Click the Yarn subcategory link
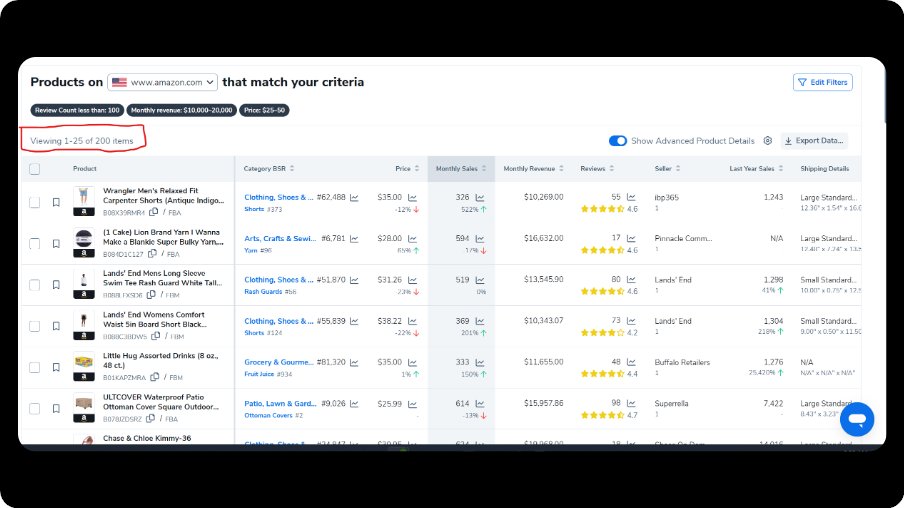 click(251, 250)
